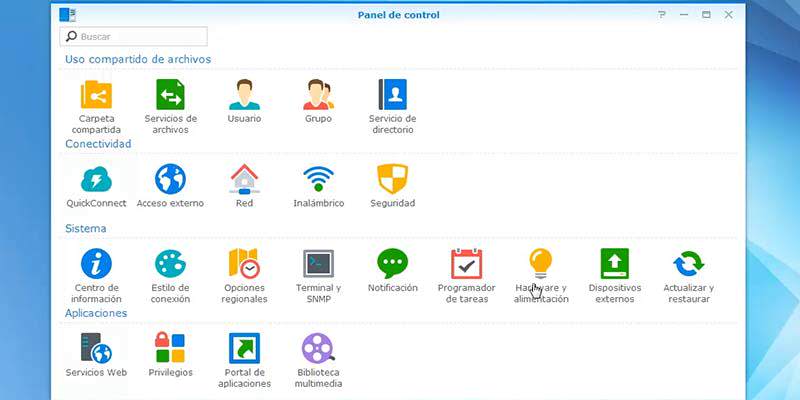This screenshot has height=400, width=800.
Task: Open Hardware y alimentación lightbulb icon
Action: [540, 264]
